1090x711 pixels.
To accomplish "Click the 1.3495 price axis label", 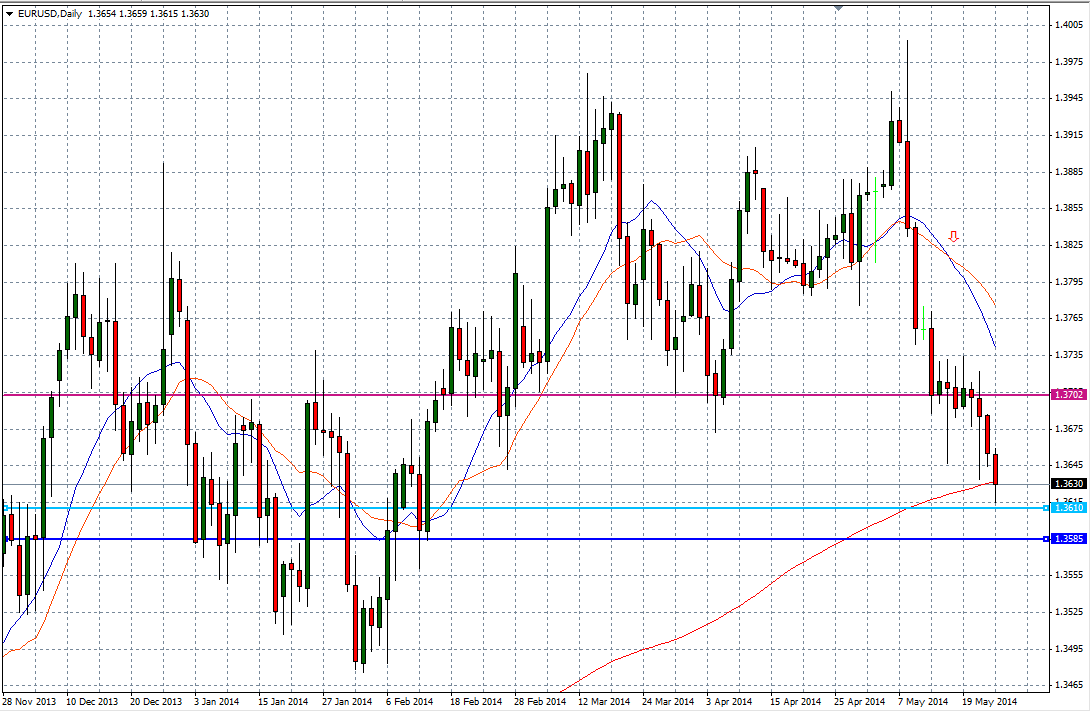I will click(x=1068, y=648).
